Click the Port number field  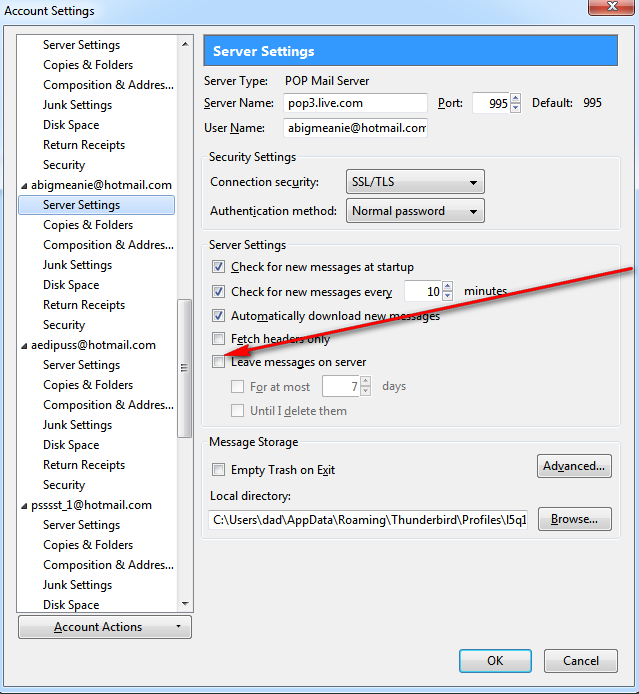click(491, 103)
